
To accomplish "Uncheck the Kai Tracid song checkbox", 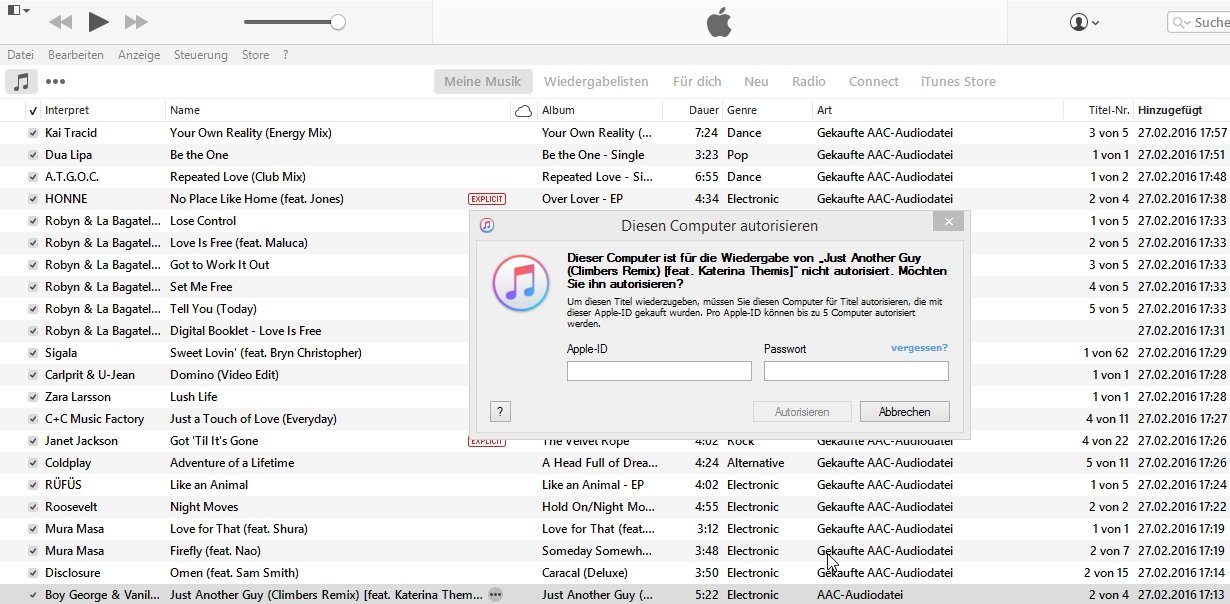I will click(x=33, y=133).
